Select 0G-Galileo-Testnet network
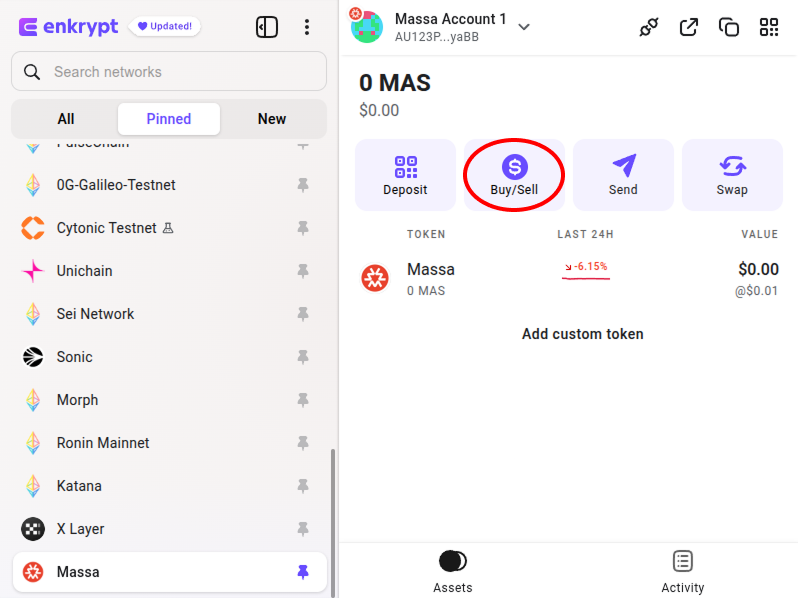 click(x=169, y=185)
